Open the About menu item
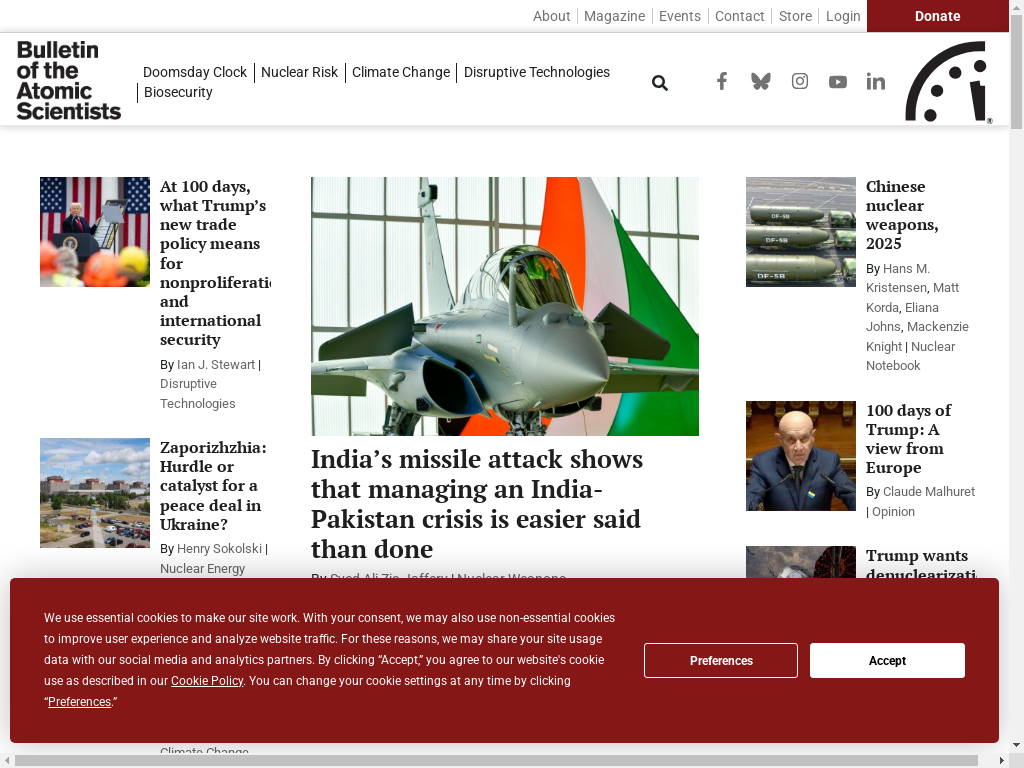This screenshot has width=1024, height=768. 551,16
